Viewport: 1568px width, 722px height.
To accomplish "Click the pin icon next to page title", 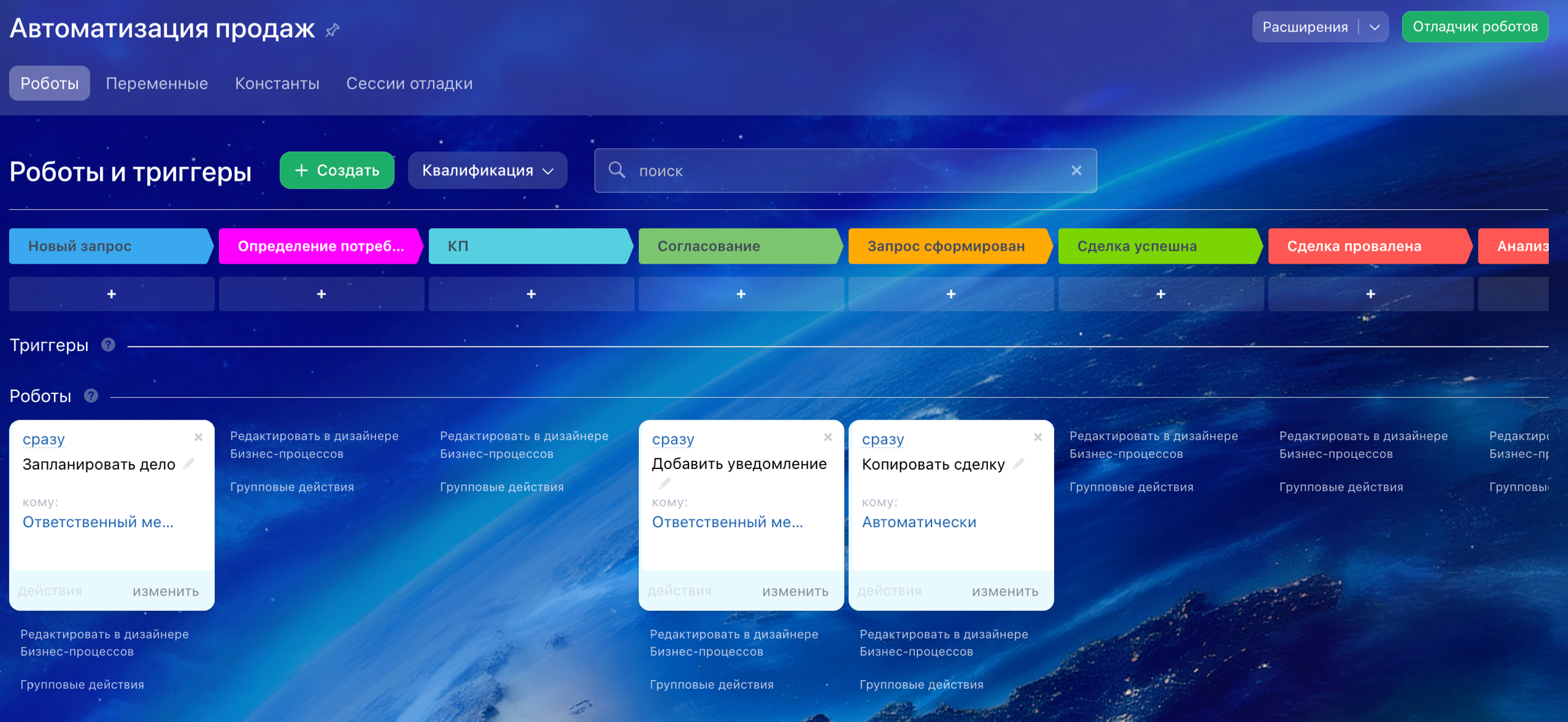I will (x=333, y=30).
